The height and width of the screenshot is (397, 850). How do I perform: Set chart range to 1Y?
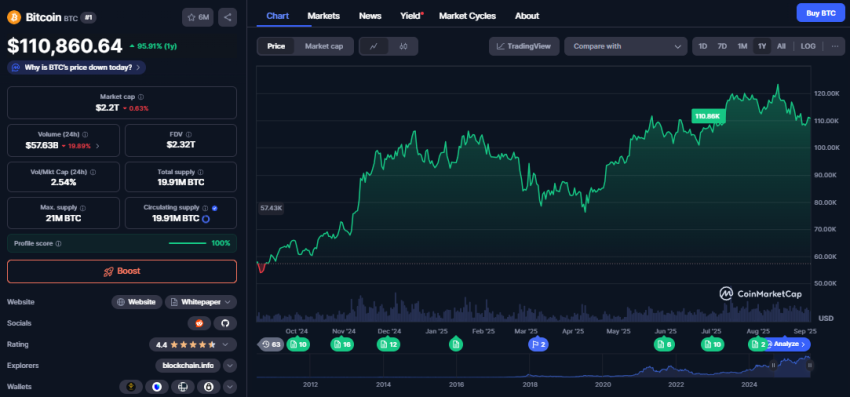coord(762,46)
